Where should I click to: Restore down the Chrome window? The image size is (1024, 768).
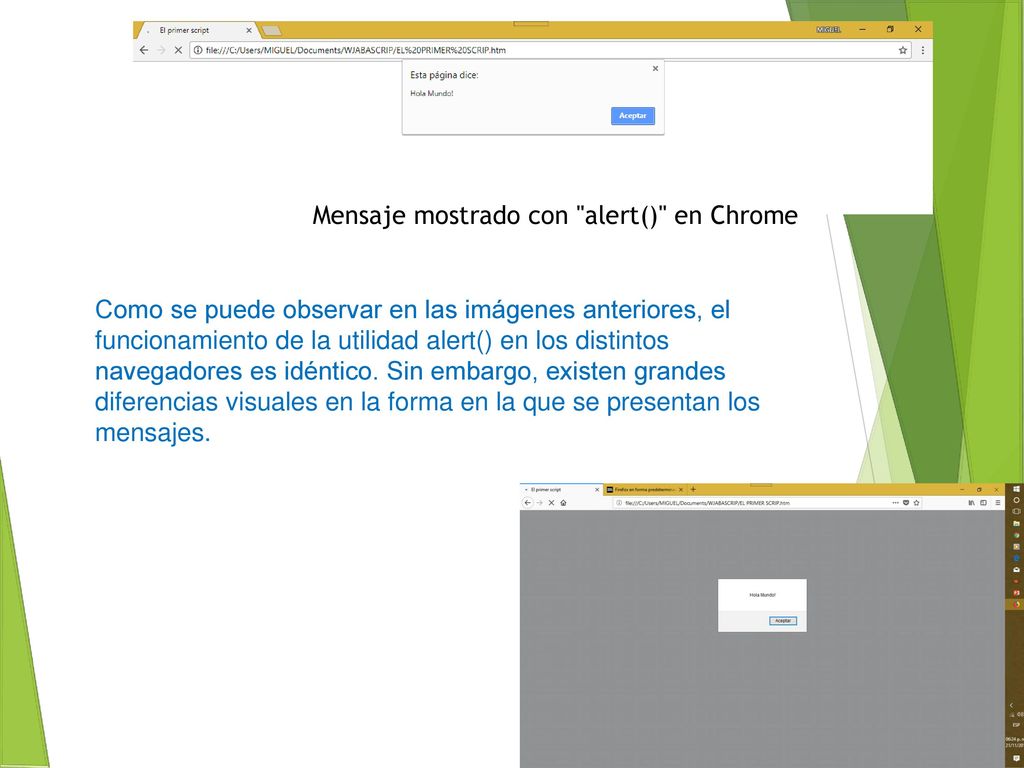(x=890, y=29)
